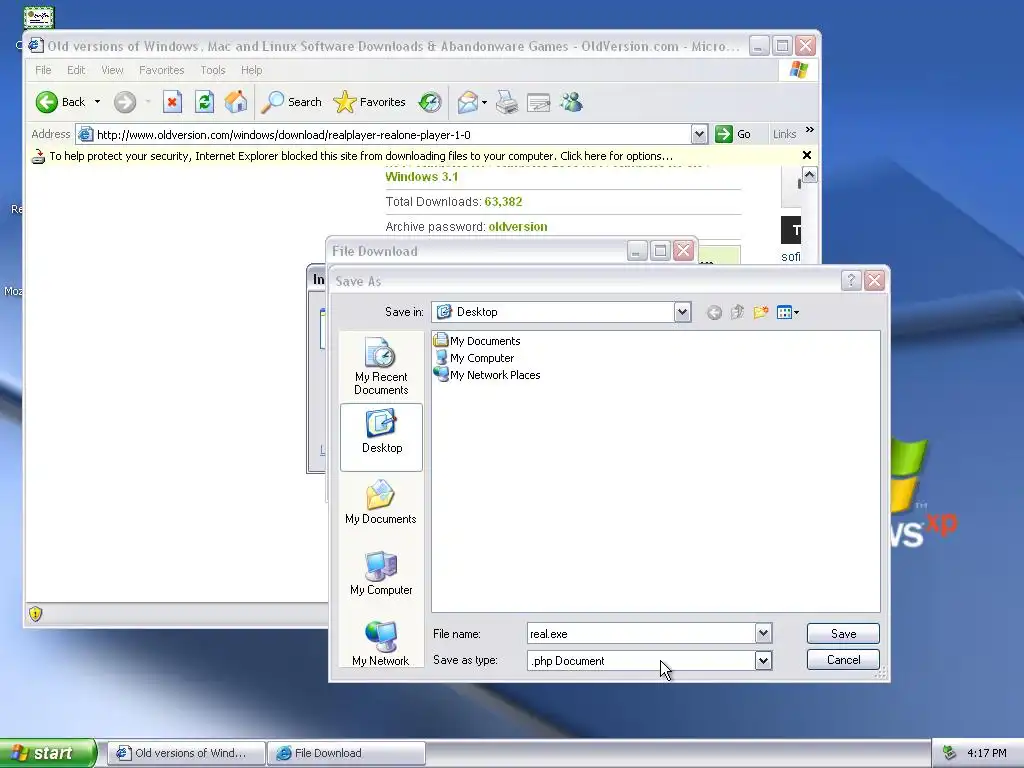Click the desktop icon at top-left corner
Image resolution: width=1024 pixels, height=768 pixels.
[39, 18]
